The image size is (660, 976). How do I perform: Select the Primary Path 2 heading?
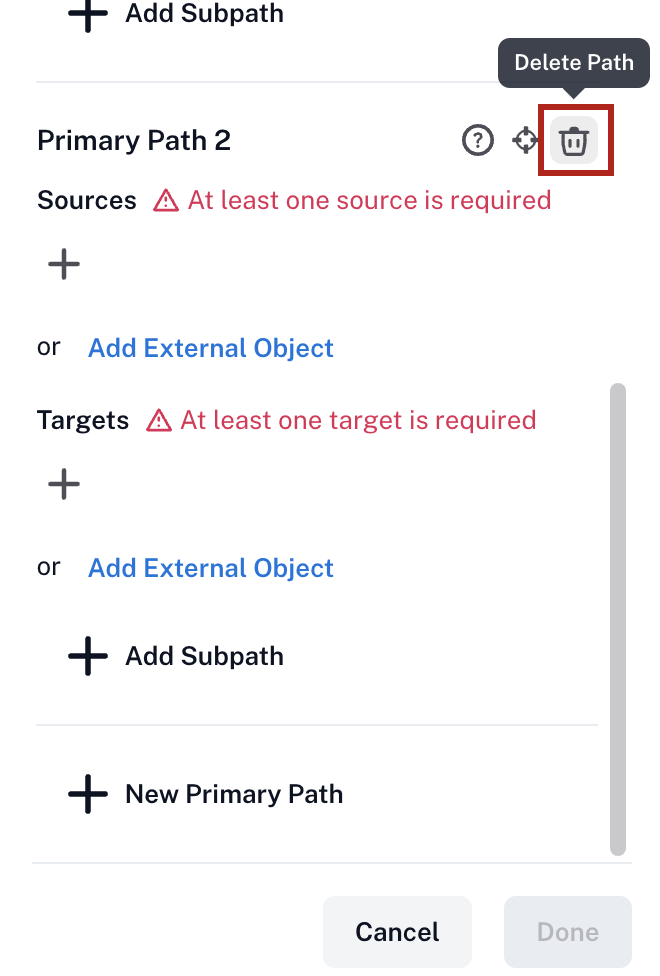(x=134, y=140)
